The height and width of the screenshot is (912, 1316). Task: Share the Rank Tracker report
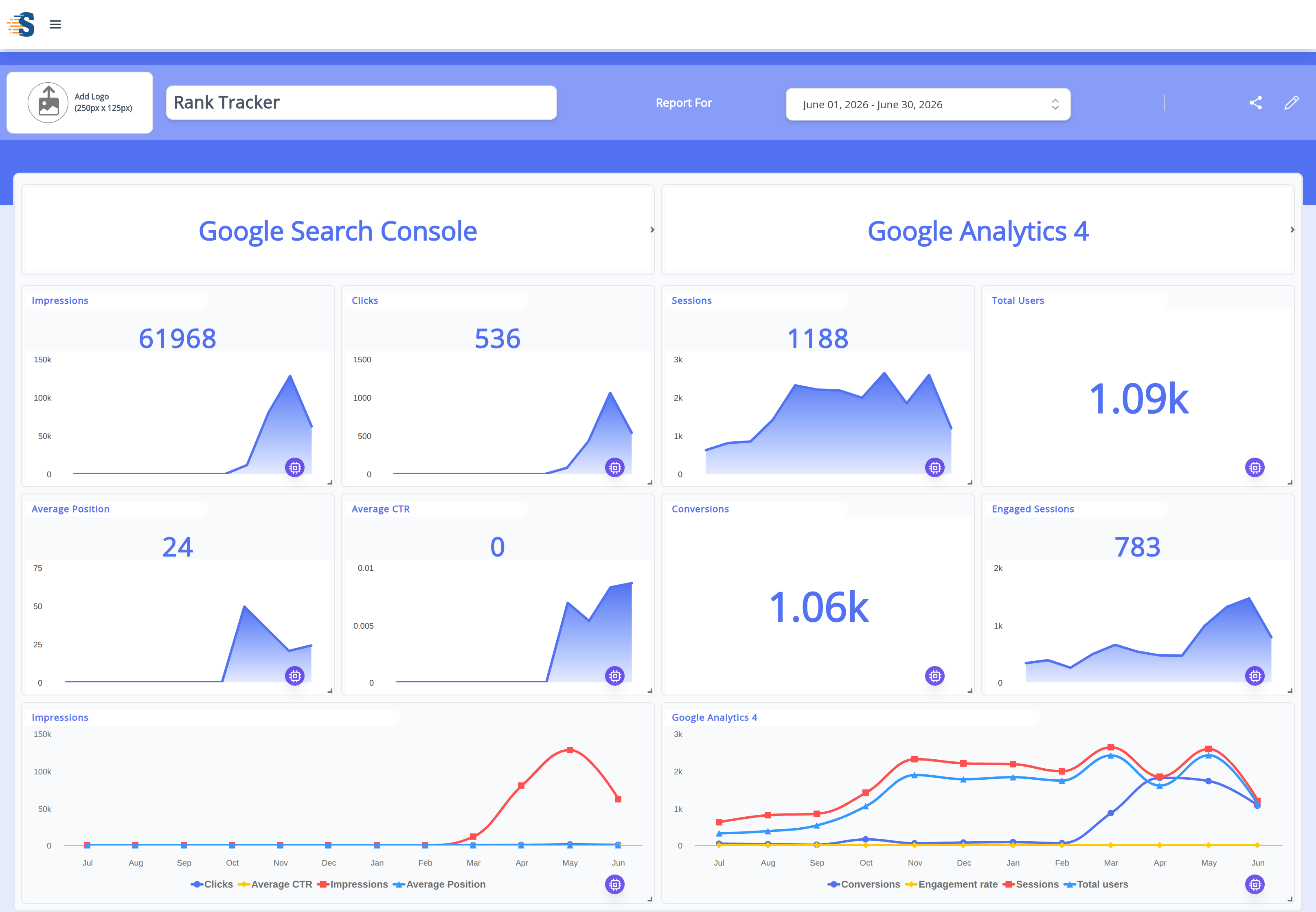[1255, 103]
